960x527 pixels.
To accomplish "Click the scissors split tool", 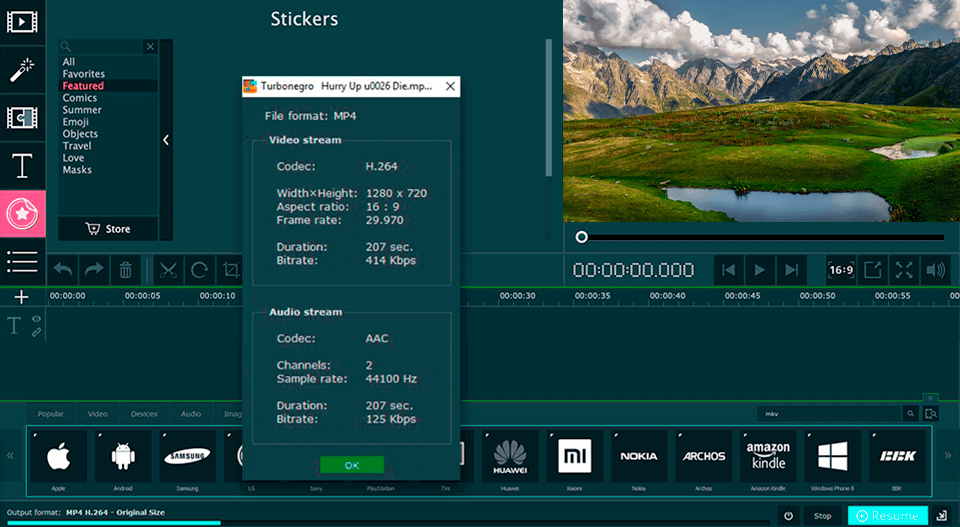I will pyautogui.click(x=168, y=270).
